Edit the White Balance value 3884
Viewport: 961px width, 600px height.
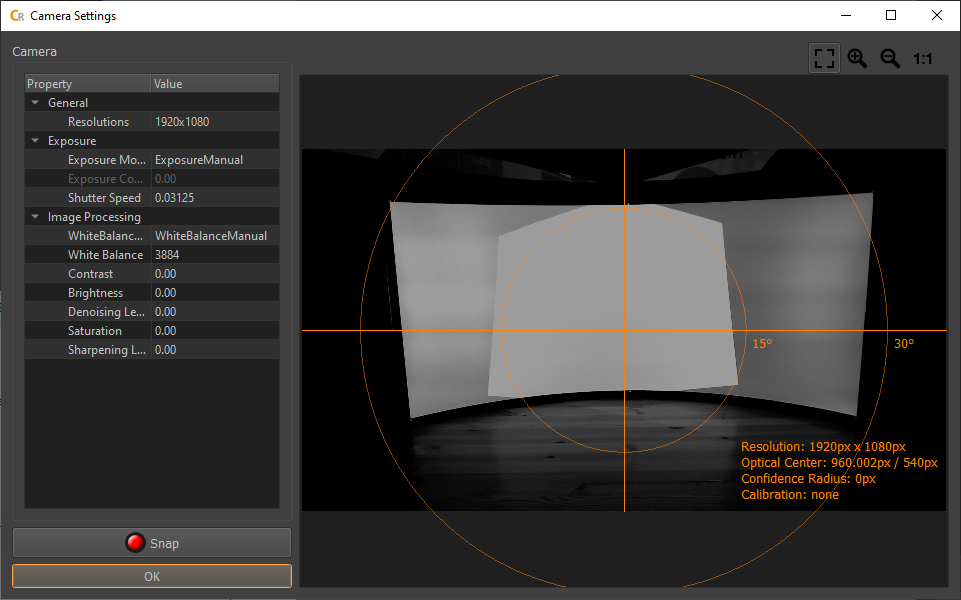tap(215, 255)
